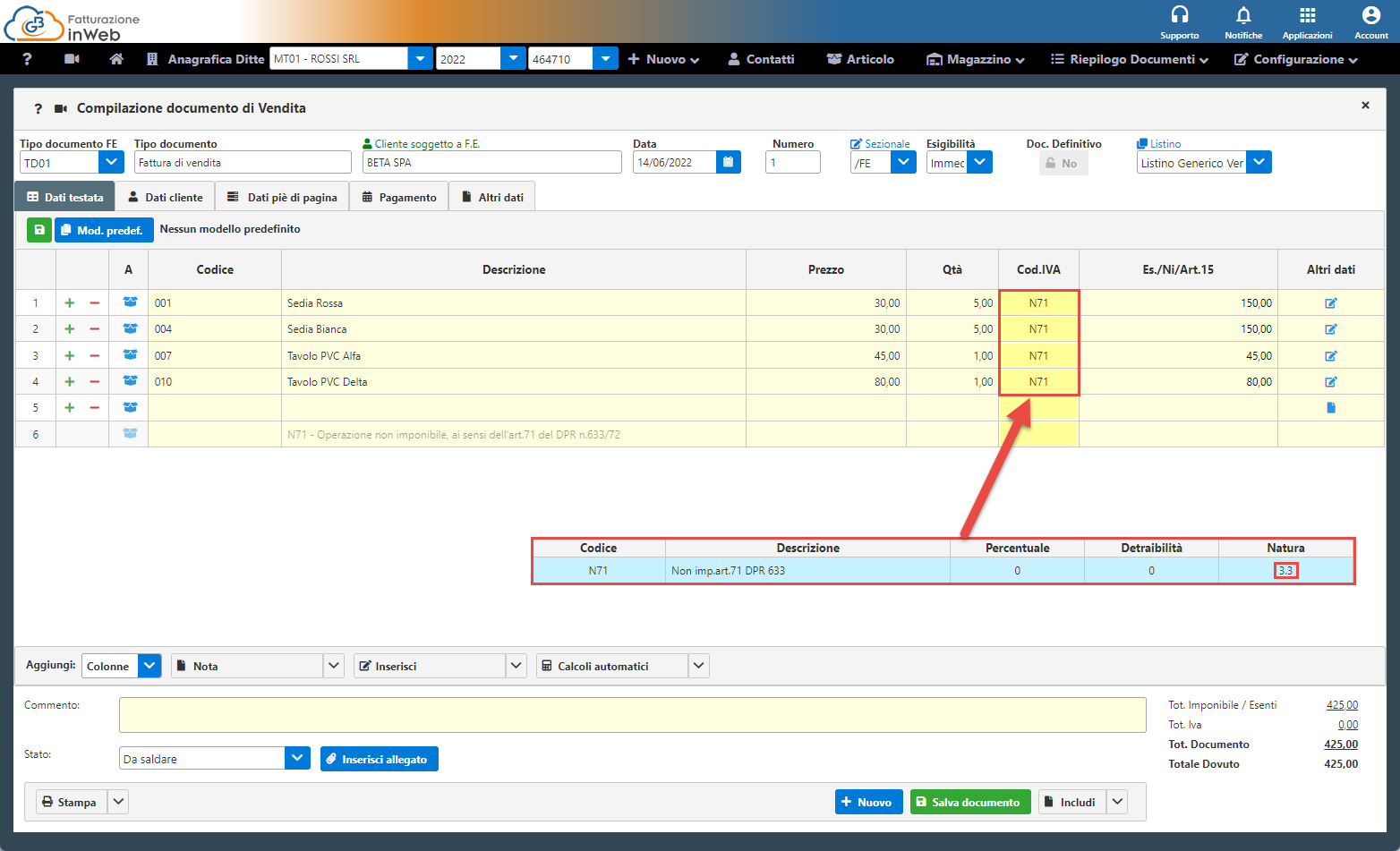Open the Articolo menu item

(x=860, y=59)
